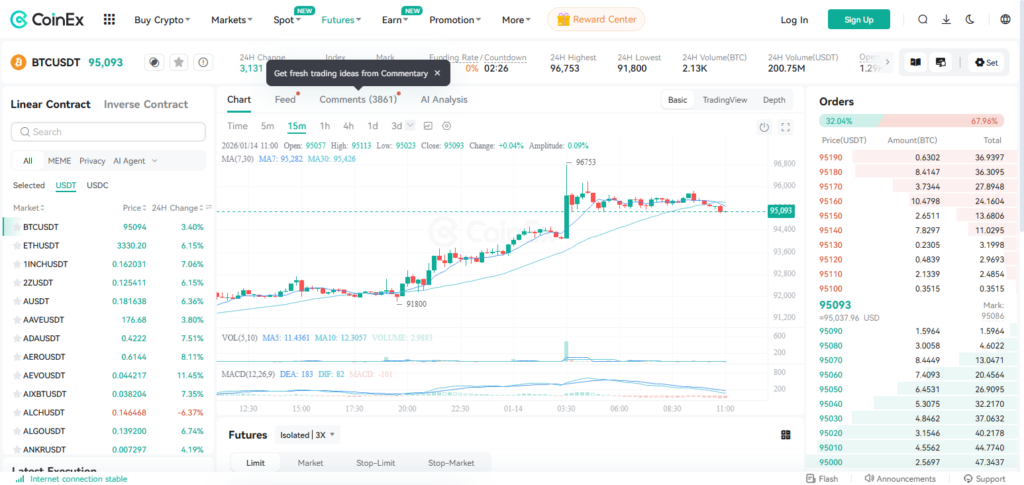Expand the Markets menu
This screenshot has height=485, width=1024.
tap(232, 20)
